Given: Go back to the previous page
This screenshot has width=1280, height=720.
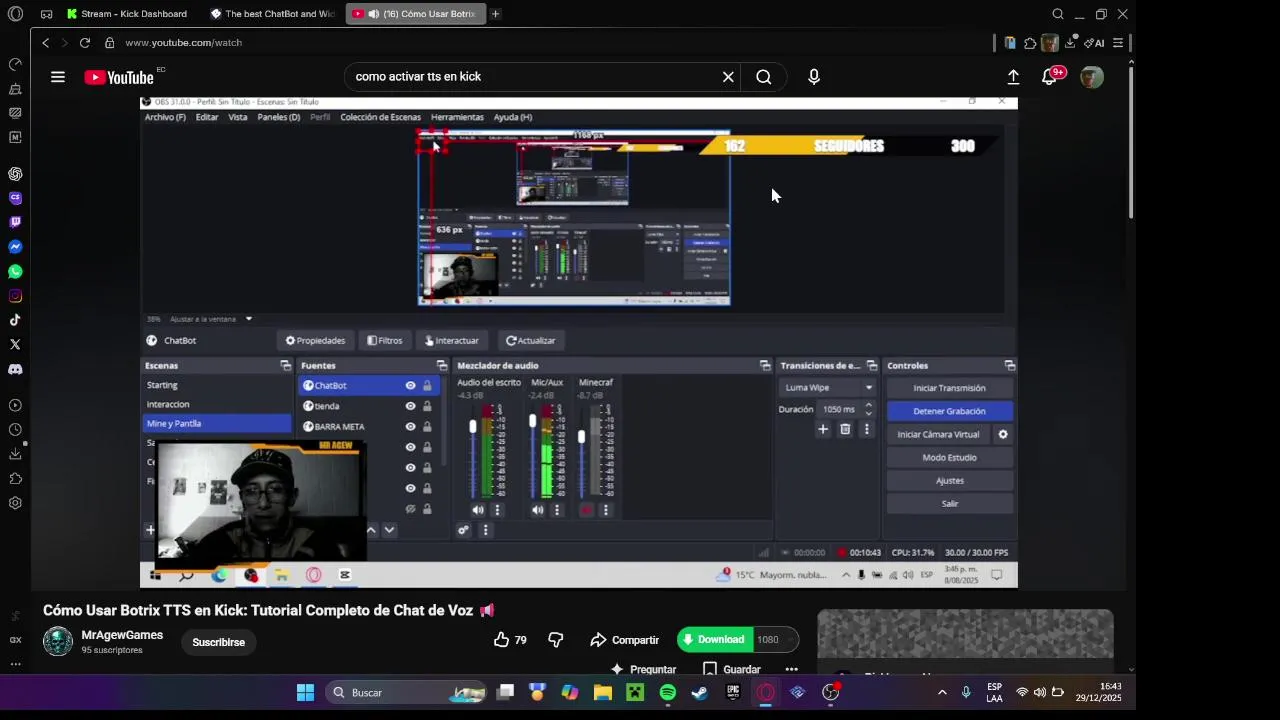Looking at the screenshot, I should pyautogui.click(x=46, y=43).
